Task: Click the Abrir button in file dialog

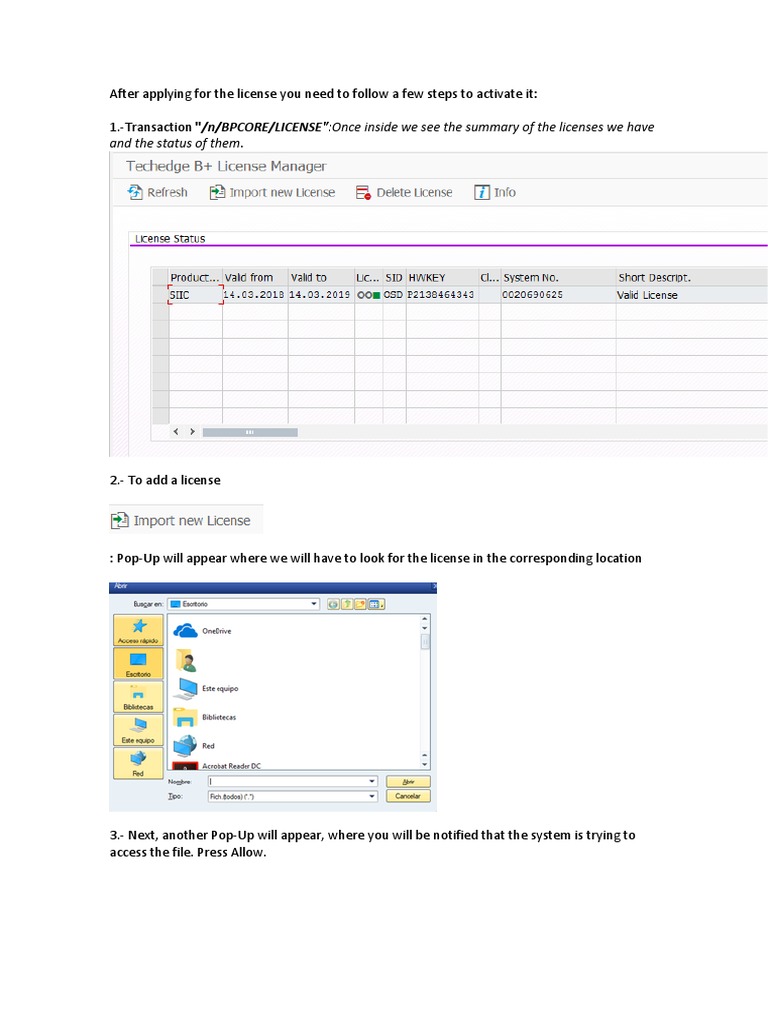Action: point(408,782)
